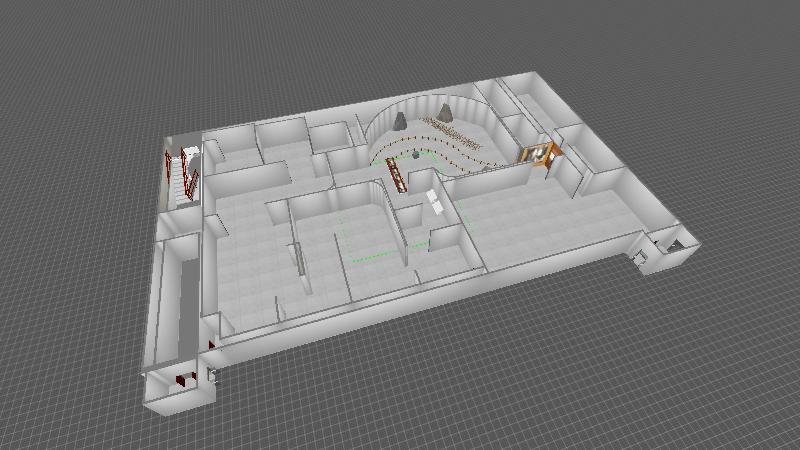Screen dimensions: 800x450
Task: Select the red wooden ladder near the curved room
Action: pyautogui.click(x=396, y=175)
